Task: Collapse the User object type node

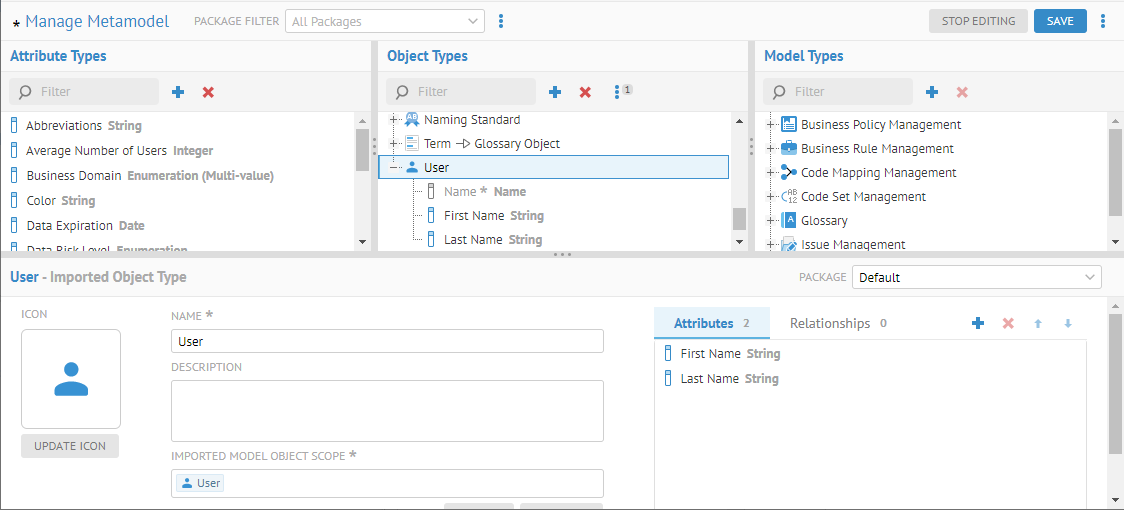Action: pos(395,168)
